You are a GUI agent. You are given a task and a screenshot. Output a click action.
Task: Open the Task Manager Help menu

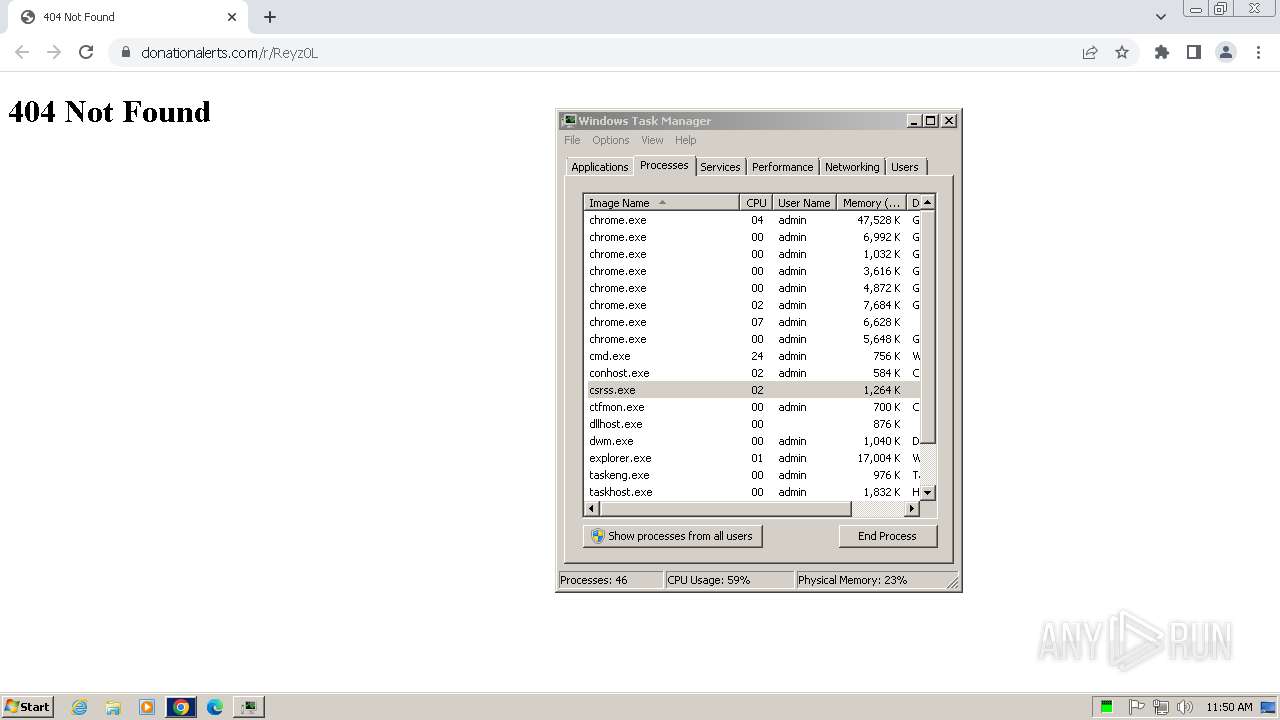tap(685, 140)
